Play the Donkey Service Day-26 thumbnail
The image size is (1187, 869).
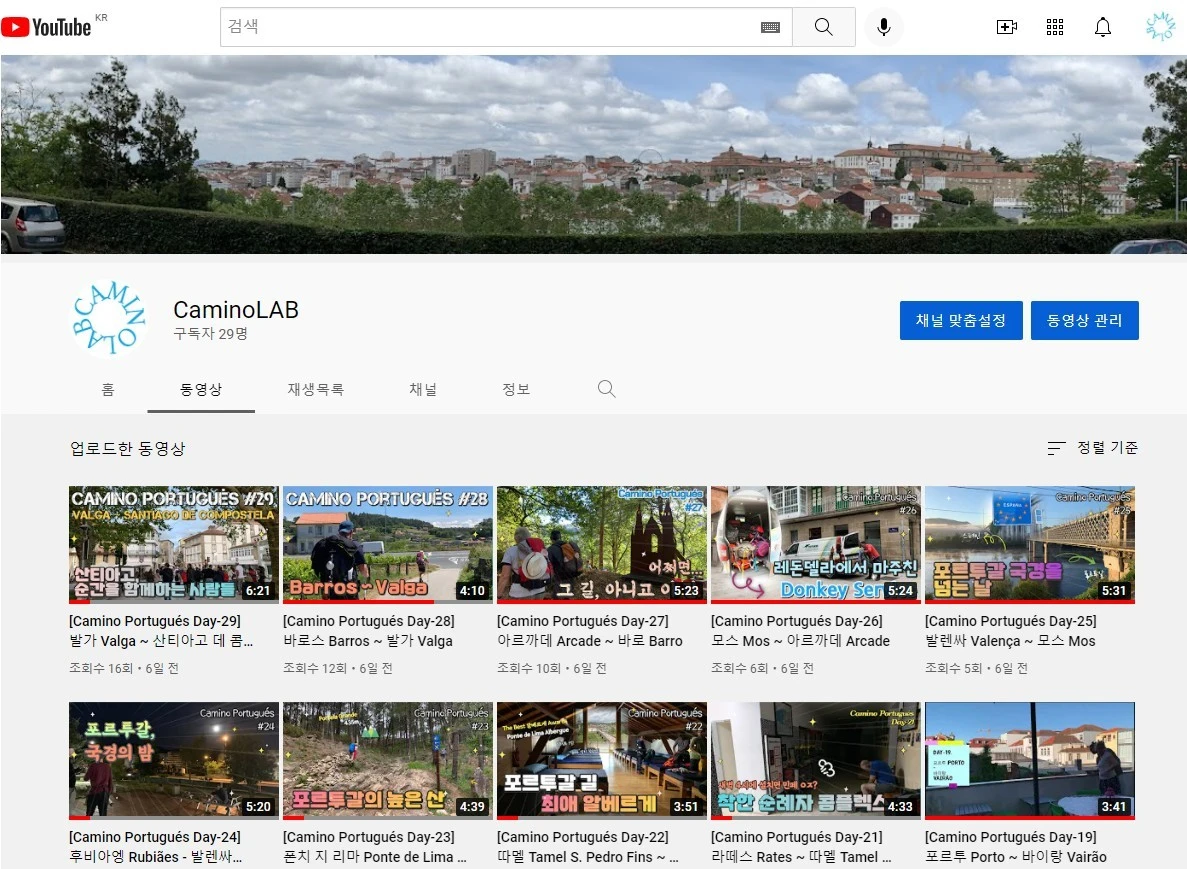(816, 544)
